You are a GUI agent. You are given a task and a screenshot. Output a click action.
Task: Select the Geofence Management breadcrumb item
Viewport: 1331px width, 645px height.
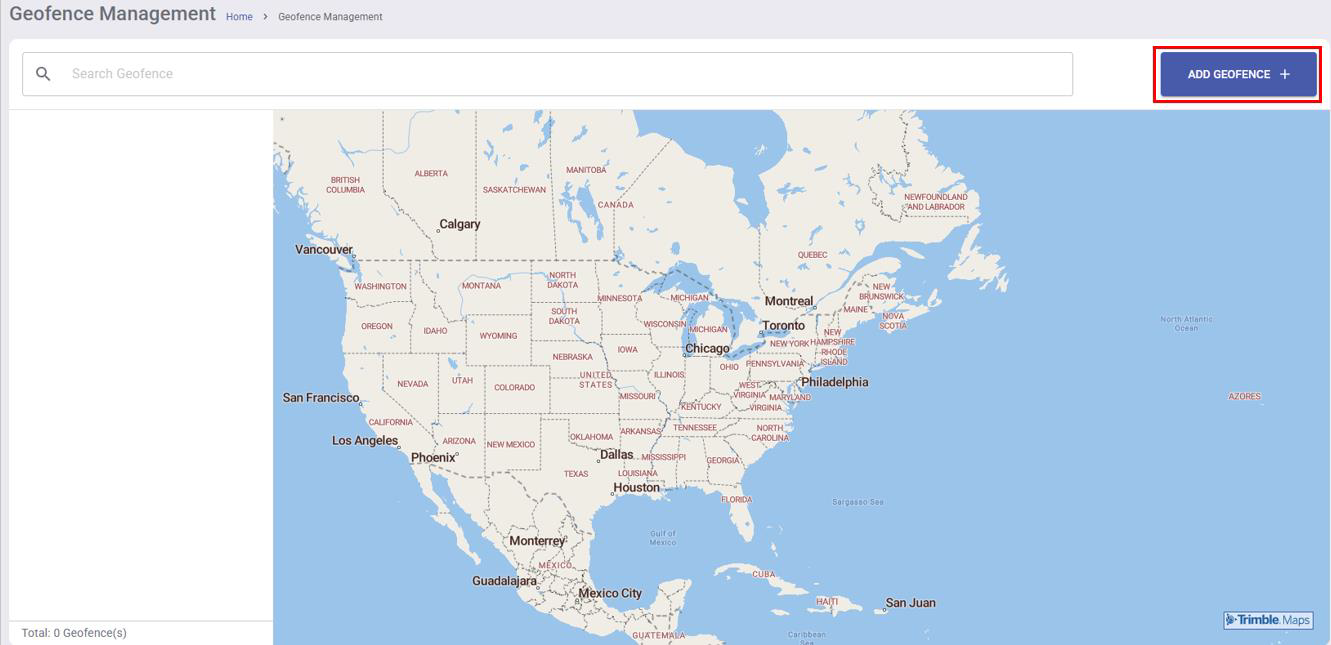click(x=330, y=17)
